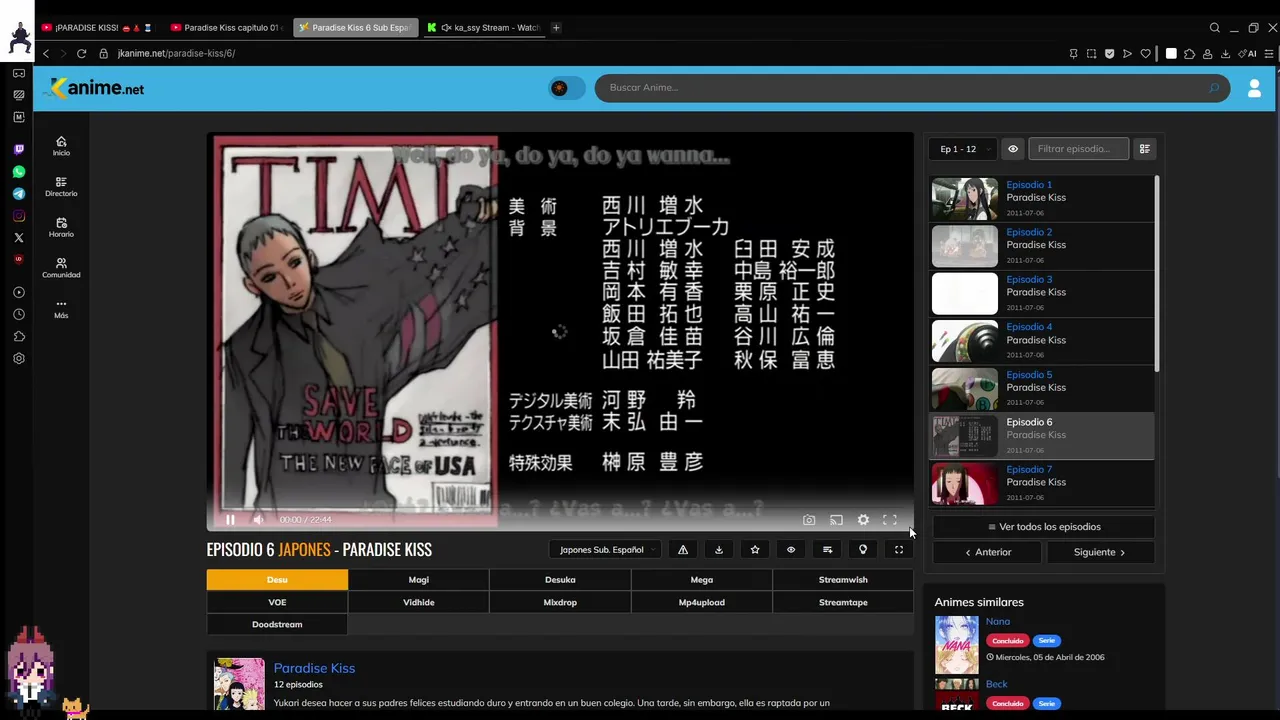Expand the player with expand icon
The image size is (1280, 720).
(899, 549)
